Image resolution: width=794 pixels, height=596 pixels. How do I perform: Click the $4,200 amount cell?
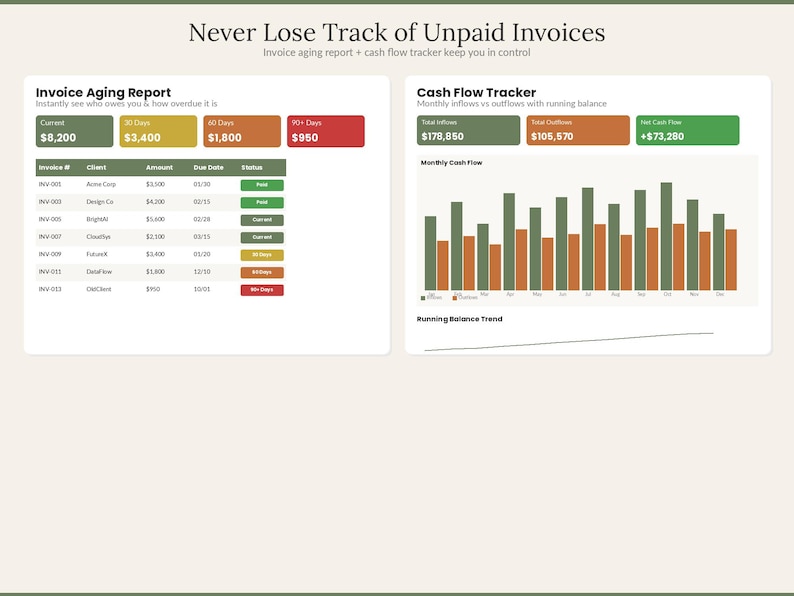pos(155,202)
